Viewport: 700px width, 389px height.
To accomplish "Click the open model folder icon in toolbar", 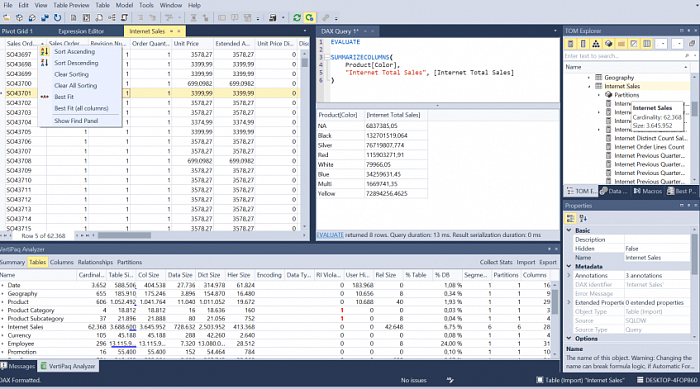I will tap(7, 18).
